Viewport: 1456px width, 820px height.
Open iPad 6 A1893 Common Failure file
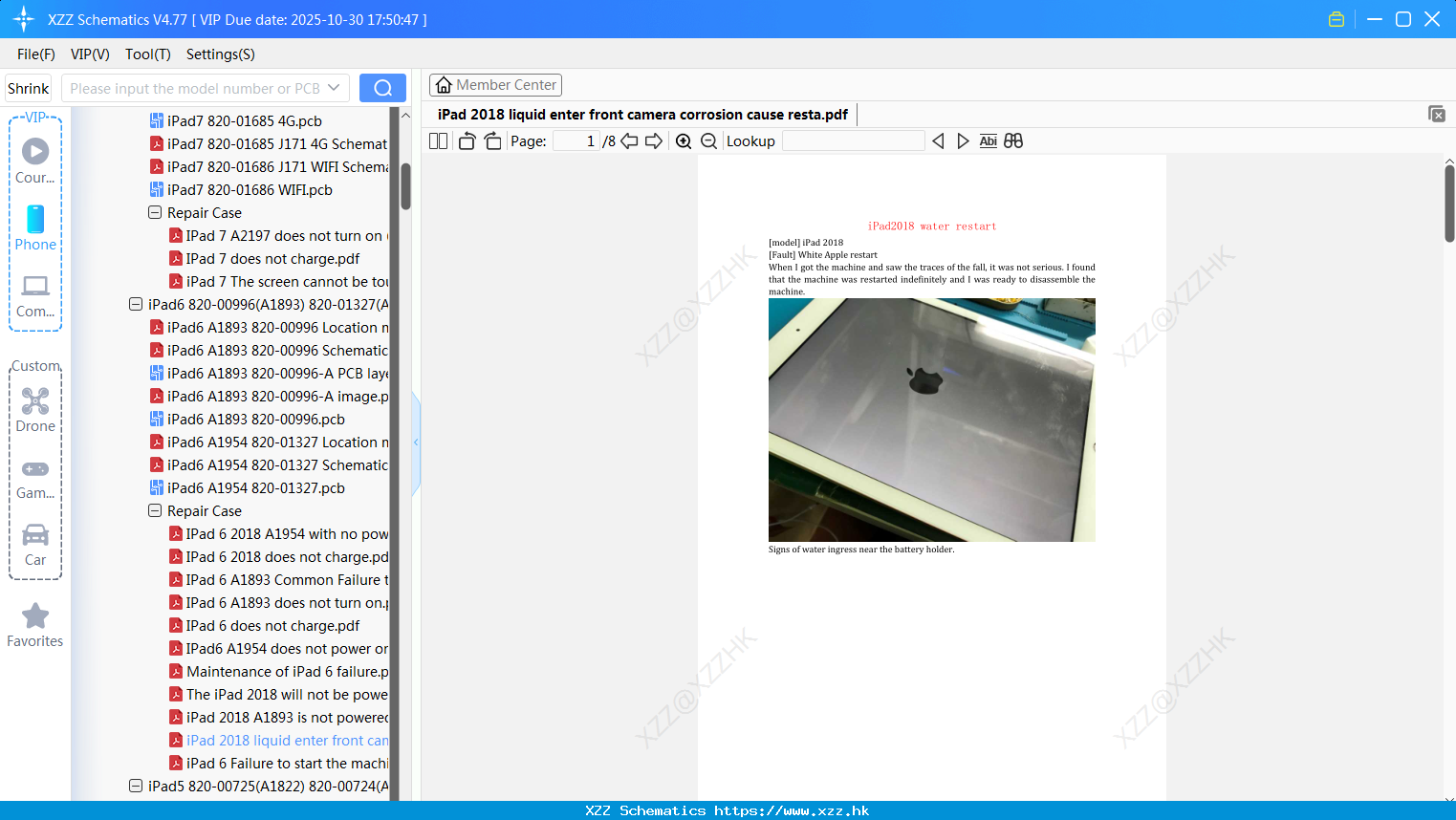tap(278, 580)
